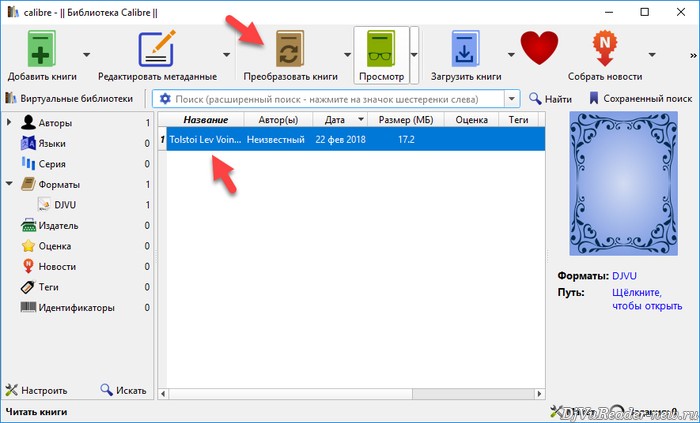Click the horizontal scrollbar thumb
This screenshot has width=700, height=423.
290,394
